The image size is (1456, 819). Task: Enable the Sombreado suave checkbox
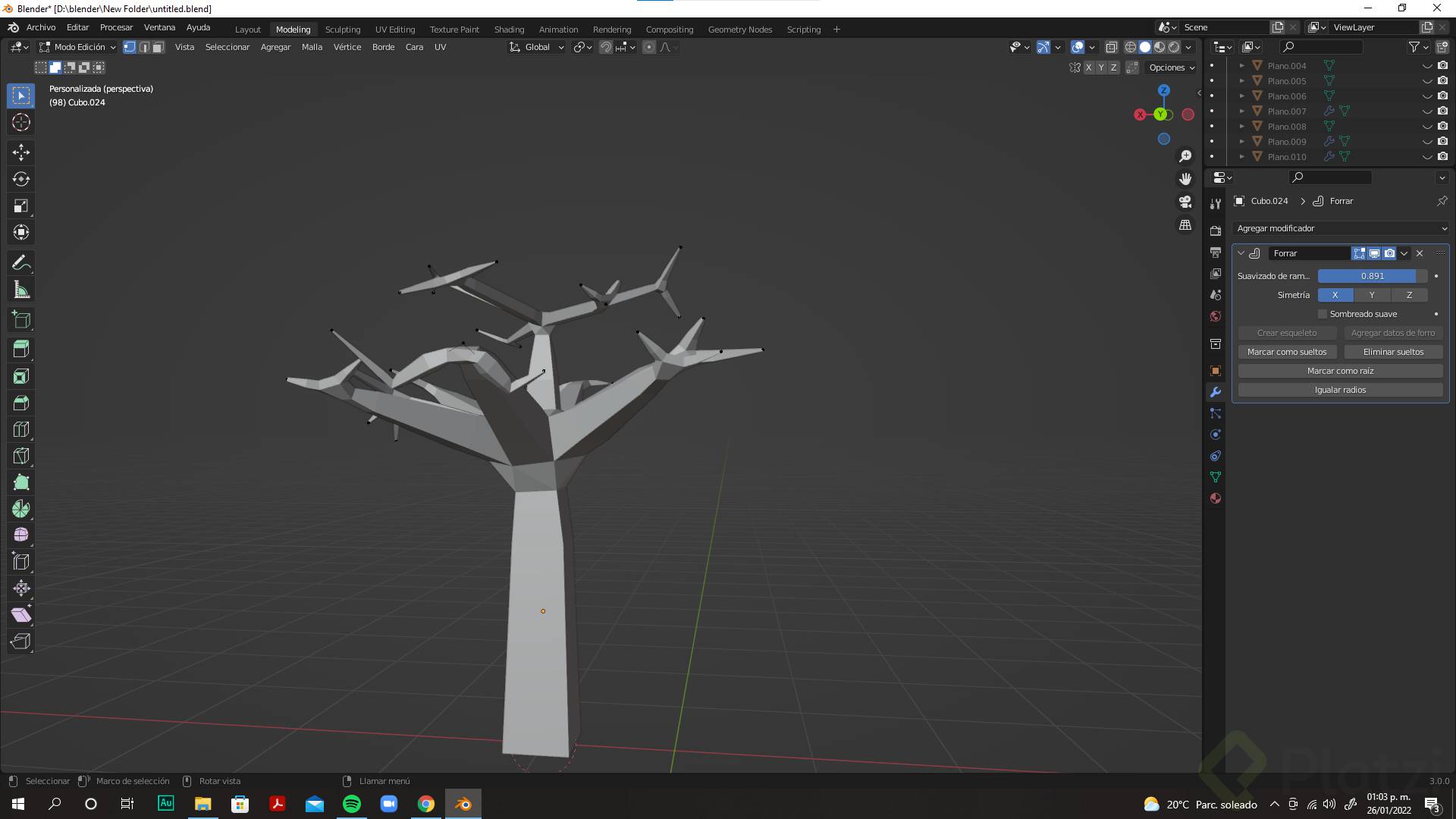click(1323, 314)
